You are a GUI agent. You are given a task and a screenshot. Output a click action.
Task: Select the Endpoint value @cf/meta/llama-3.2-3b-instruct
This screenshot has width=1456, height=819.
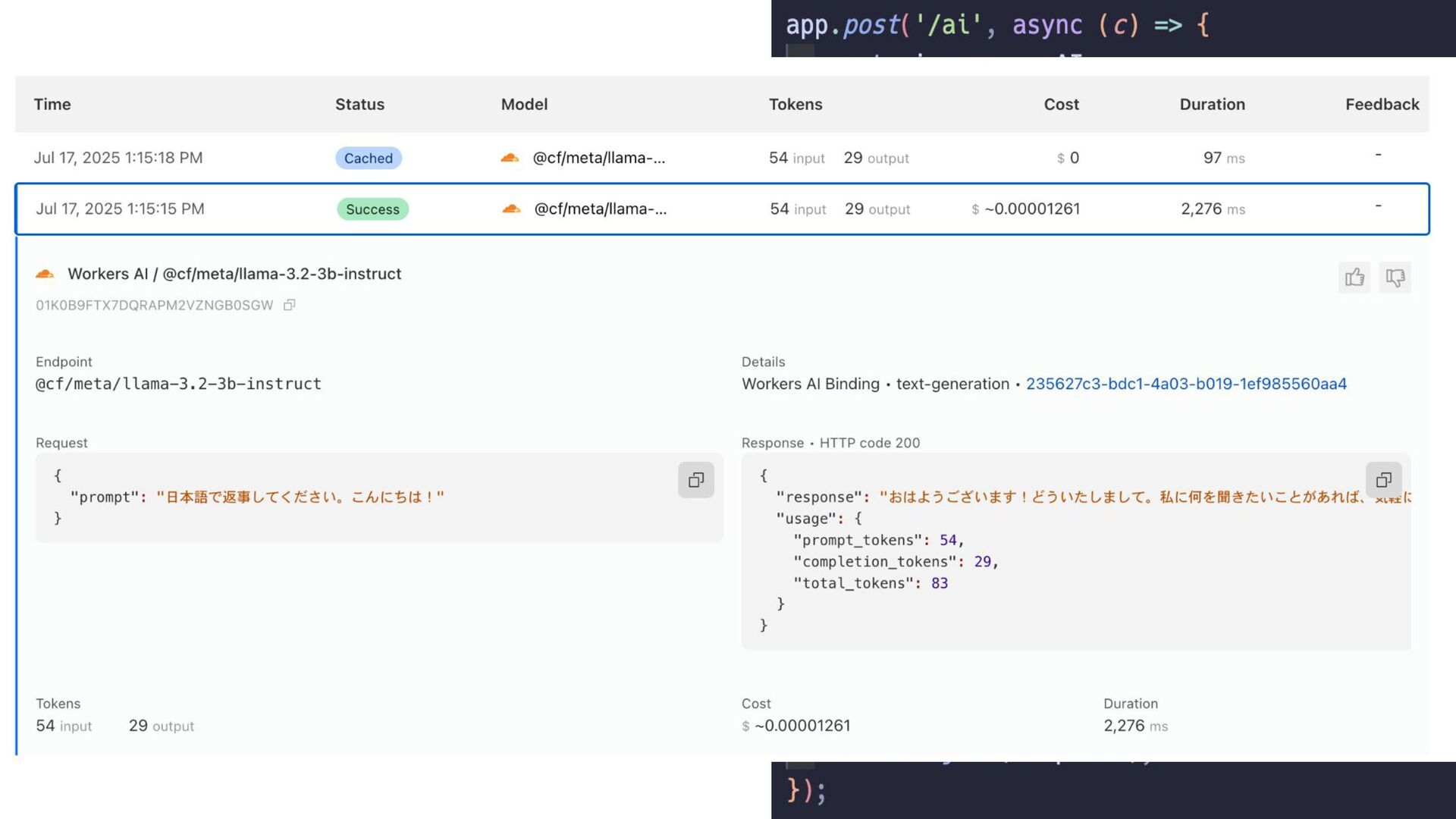tap(178, 384)
